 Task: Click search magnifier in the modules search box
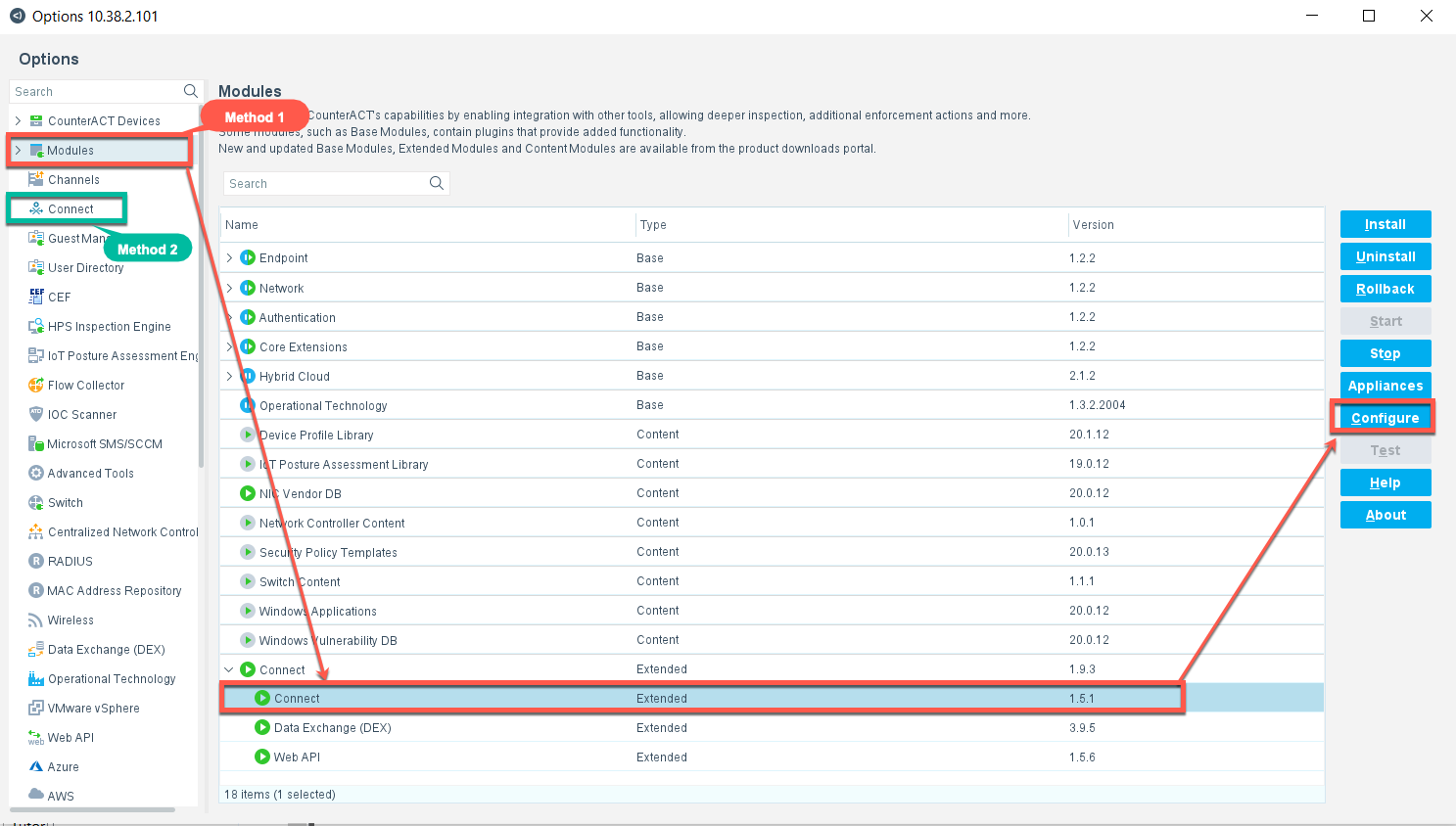pos(437,184)
